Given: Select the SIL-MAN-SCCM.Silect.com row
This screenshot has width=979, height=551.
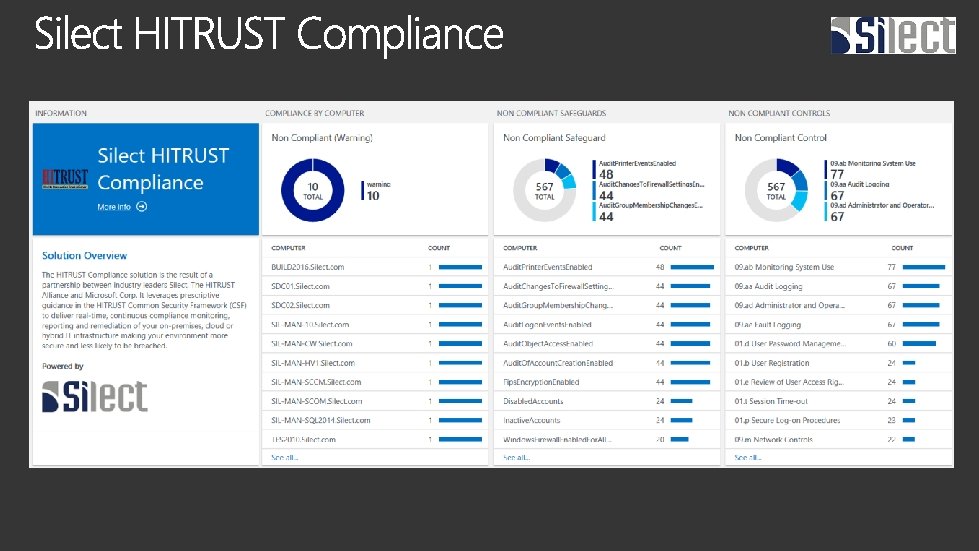Looking at the screenshot, I should click(375, 382).
